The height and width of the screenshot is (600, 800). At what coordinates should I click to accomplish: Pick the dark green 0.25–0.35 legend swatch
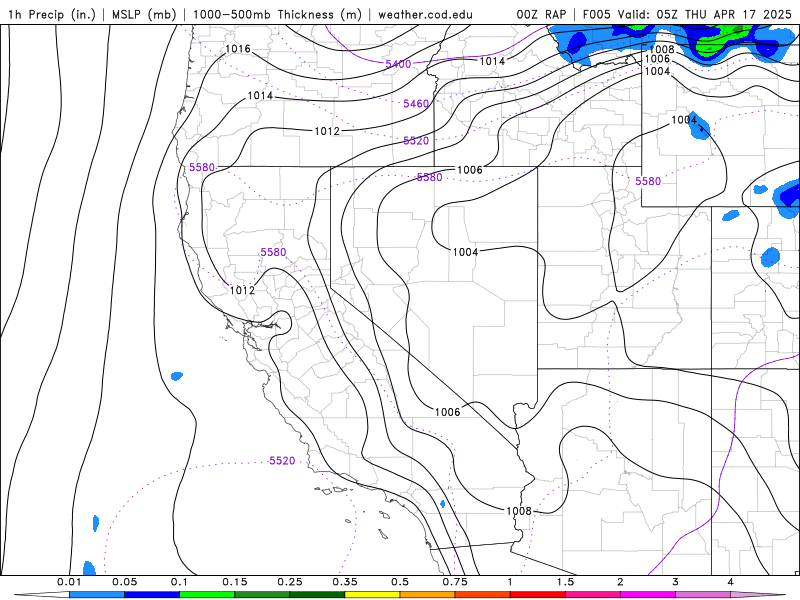[317, 595]
